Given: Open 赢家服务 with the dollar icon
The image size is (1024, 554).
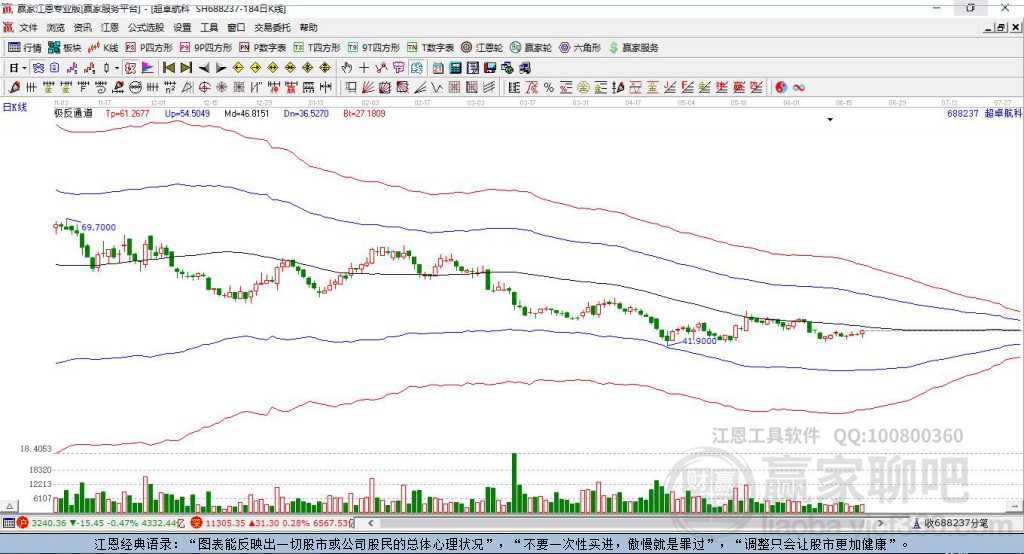Looking at the screenshot, I should point(633,48).
